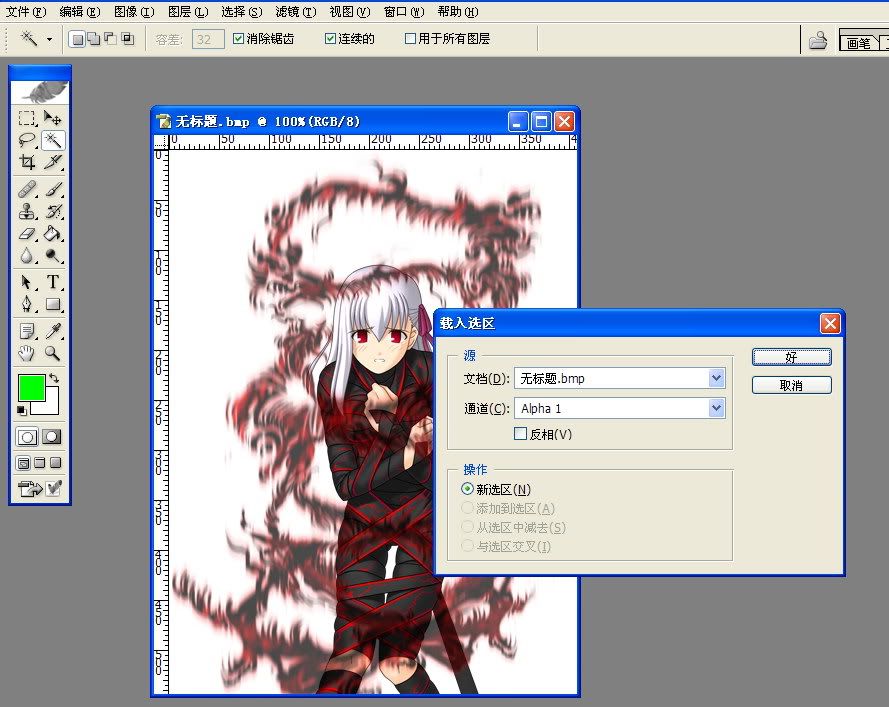Open the 文件(F) menu
This screenshot has height=707, width=889.
[x=26, y=11]
